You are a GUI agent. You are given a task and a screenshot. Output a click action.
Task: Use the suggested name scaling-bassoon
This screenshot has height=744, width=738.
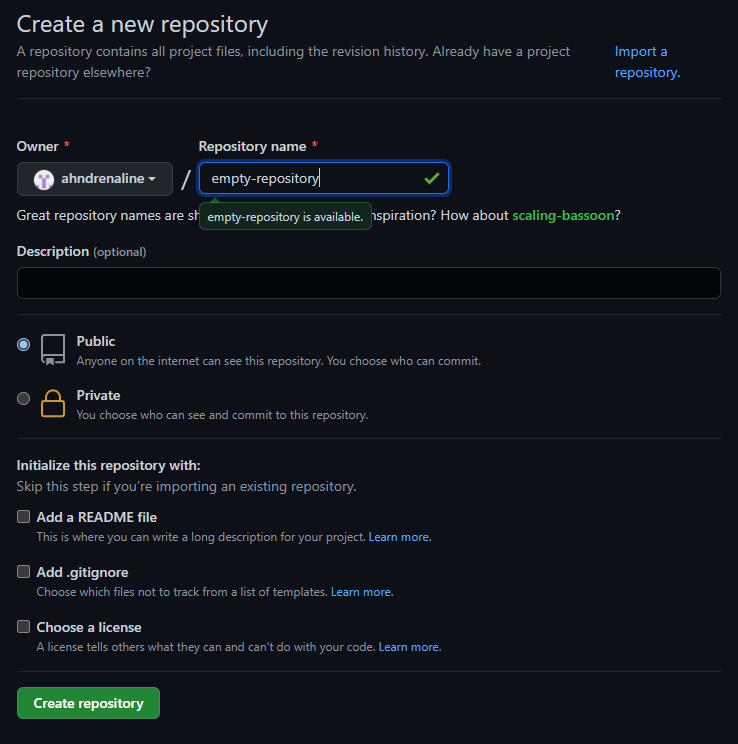pos(563,215)
